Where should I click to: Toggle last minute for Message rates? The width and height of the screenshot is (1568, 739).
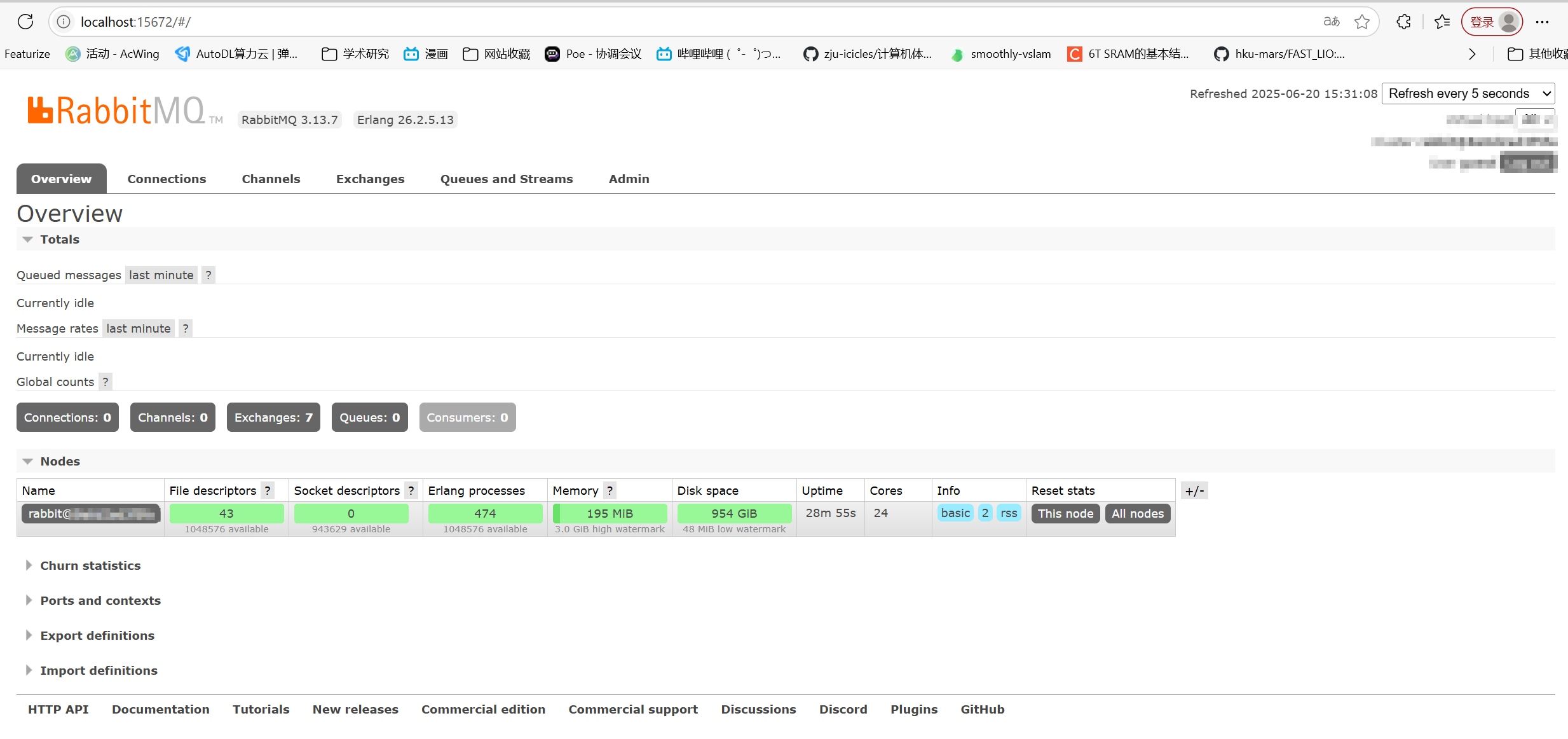139,328
